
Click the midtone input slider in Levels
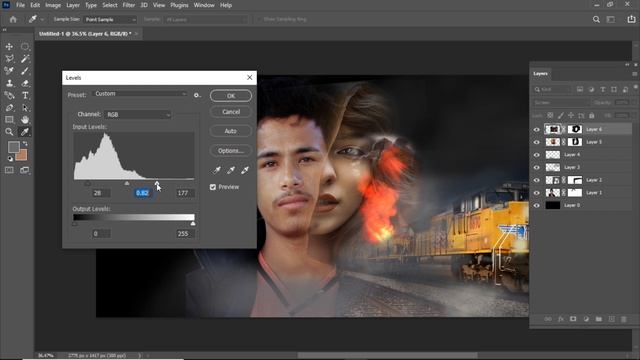(127, 183)
